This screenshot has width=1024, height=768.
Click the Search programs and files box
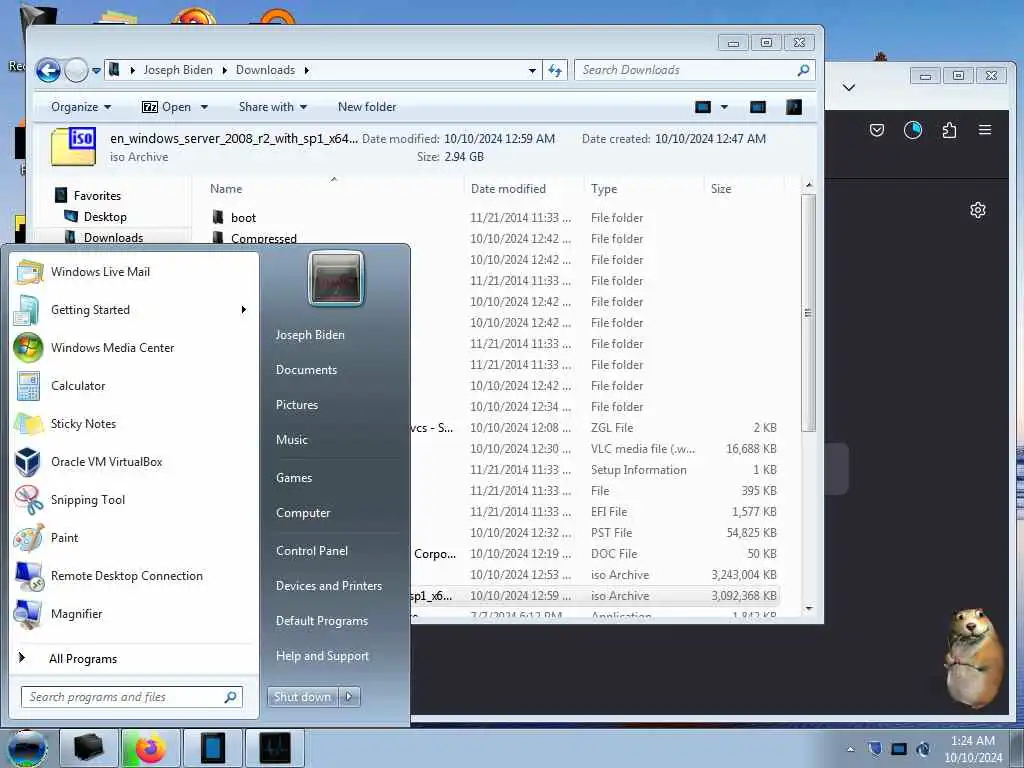coord(131,697)
